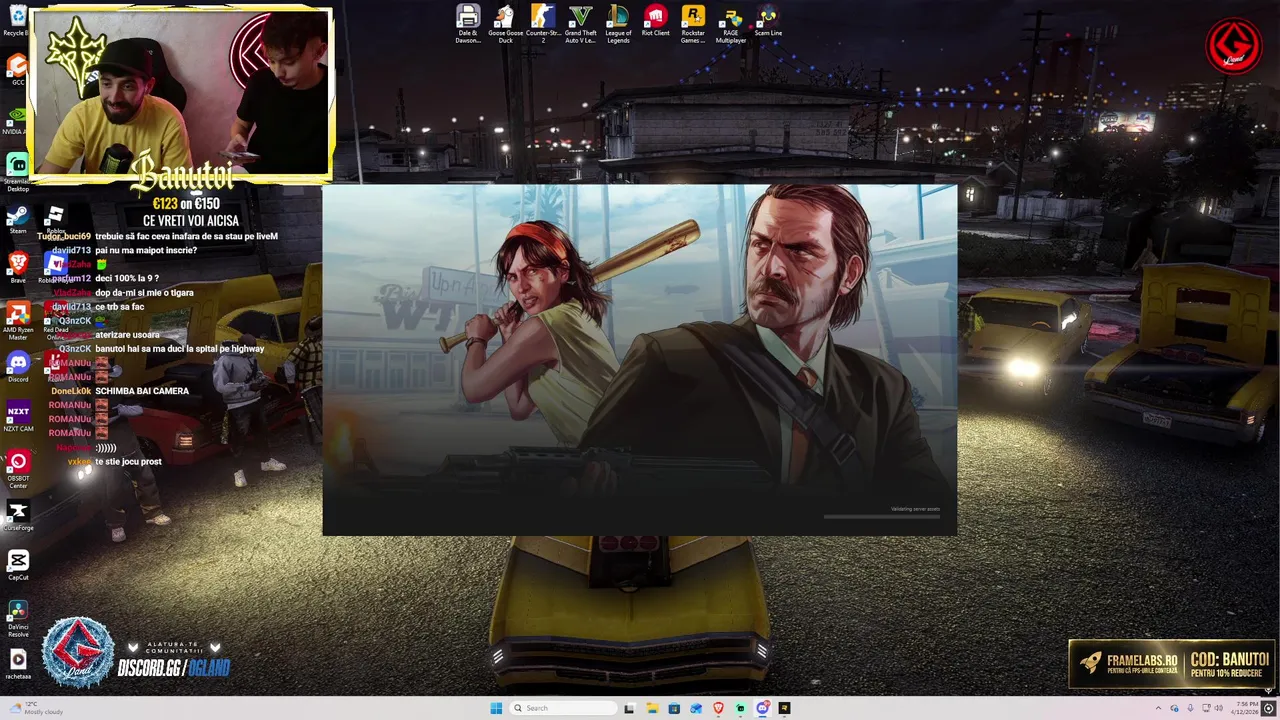The height and width of the screenshot is (720, 1280).
Task: Open DaVinci Resolve desktop icon
Action: (18, 618)
